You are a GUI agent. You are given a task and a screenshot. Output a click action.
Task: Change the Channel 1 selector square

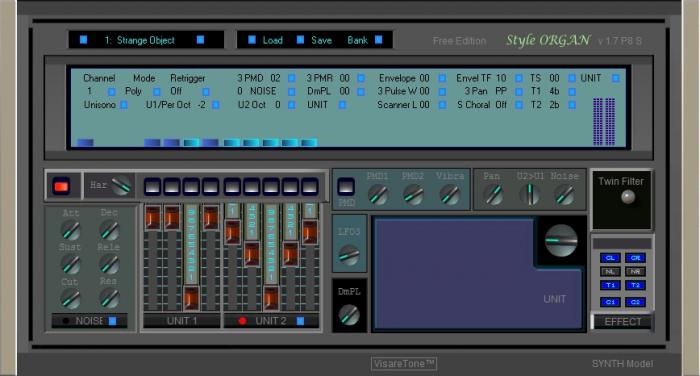pyautogui.click(x=112, y=92)
